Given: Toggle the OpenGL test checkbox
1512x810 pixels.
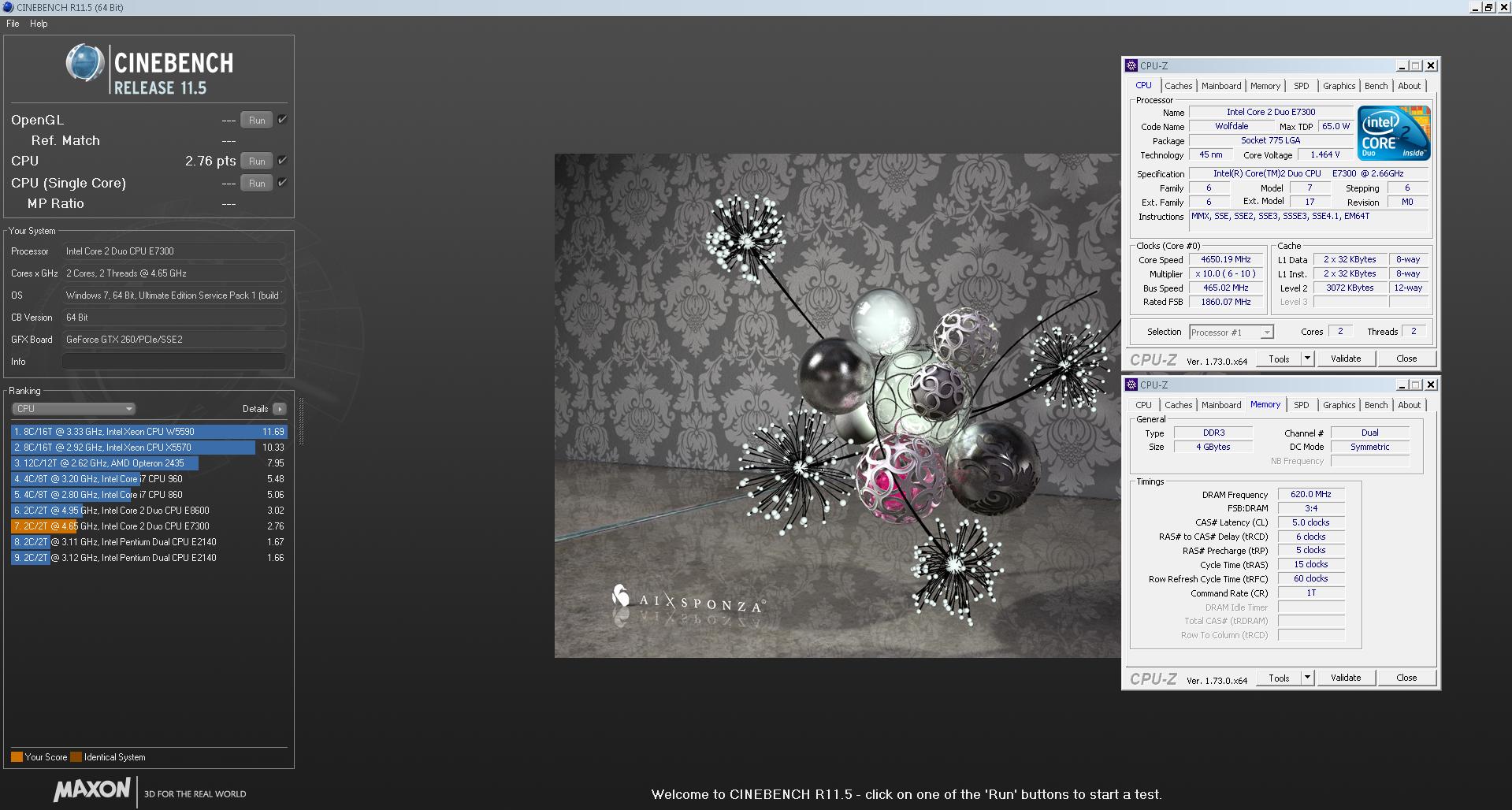Looking at the screenshot, I should (282, 120).
